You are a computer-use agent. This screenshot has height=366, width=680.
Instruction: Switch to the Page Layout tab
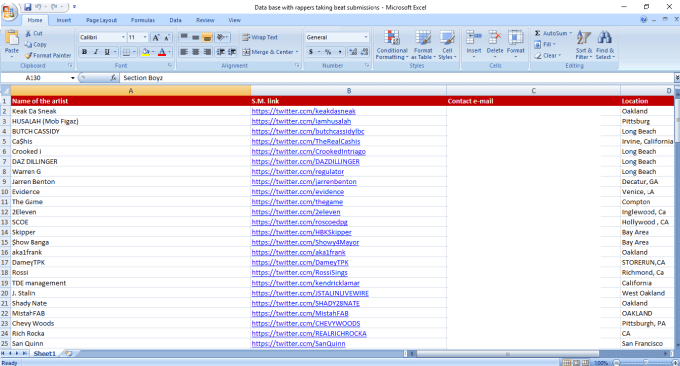(101, 20)
